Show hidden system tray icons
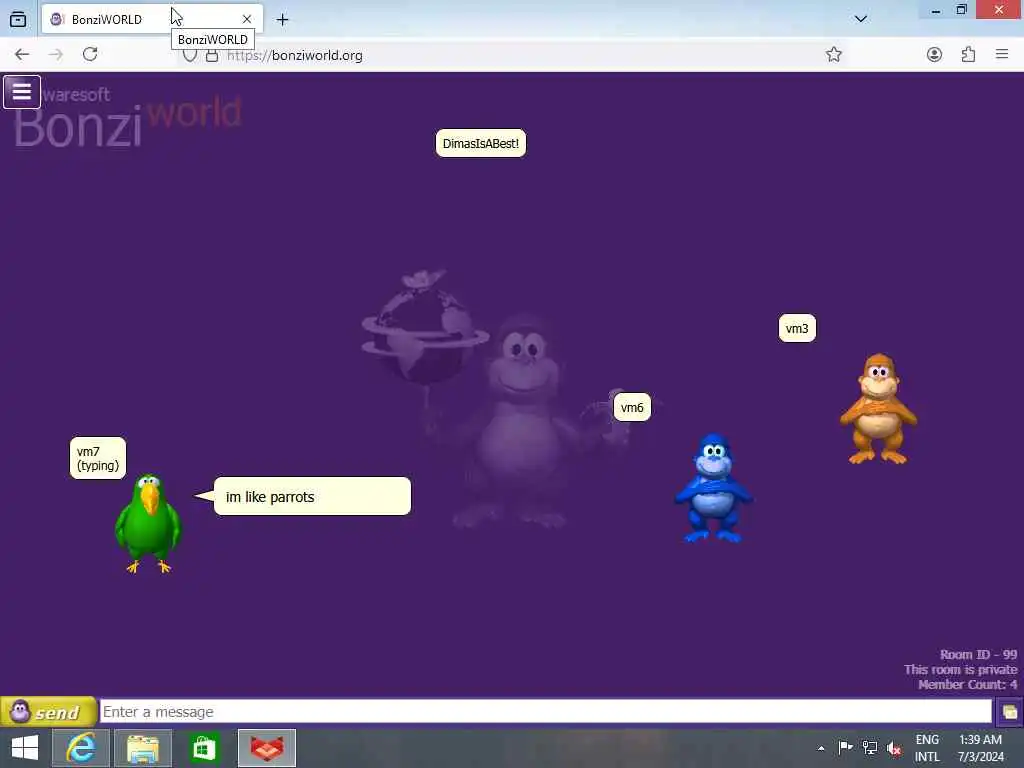Viewport: 1024px width, 768px height. click(821, 748)
